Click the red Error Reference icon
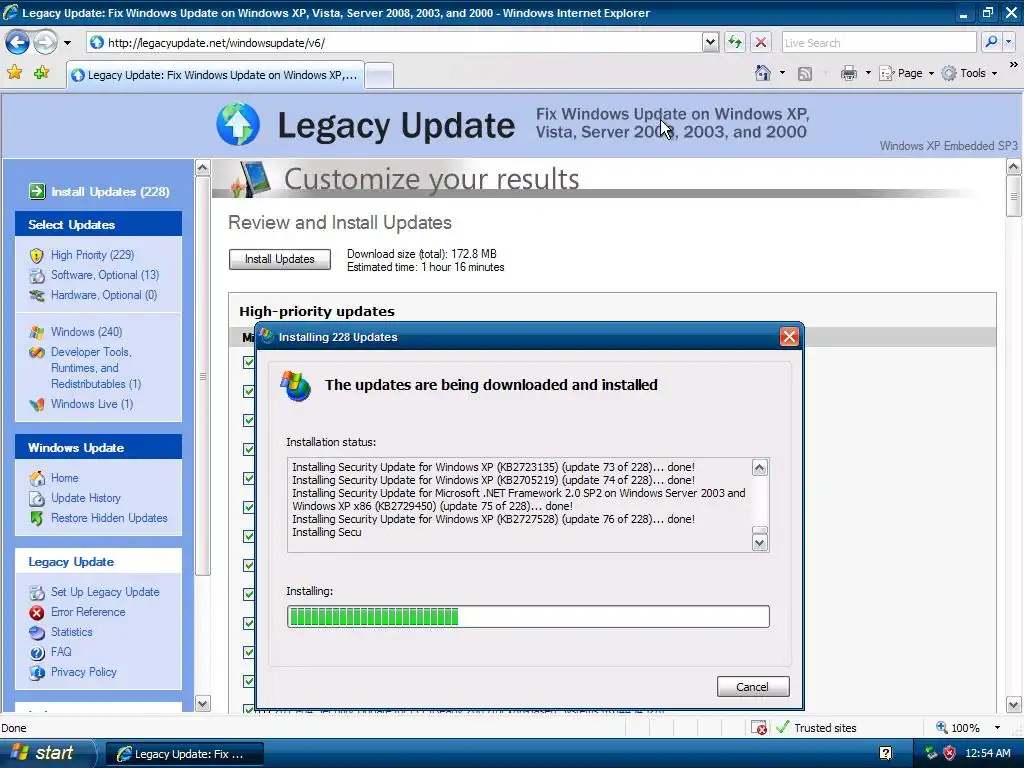 (x=37, y=613)
